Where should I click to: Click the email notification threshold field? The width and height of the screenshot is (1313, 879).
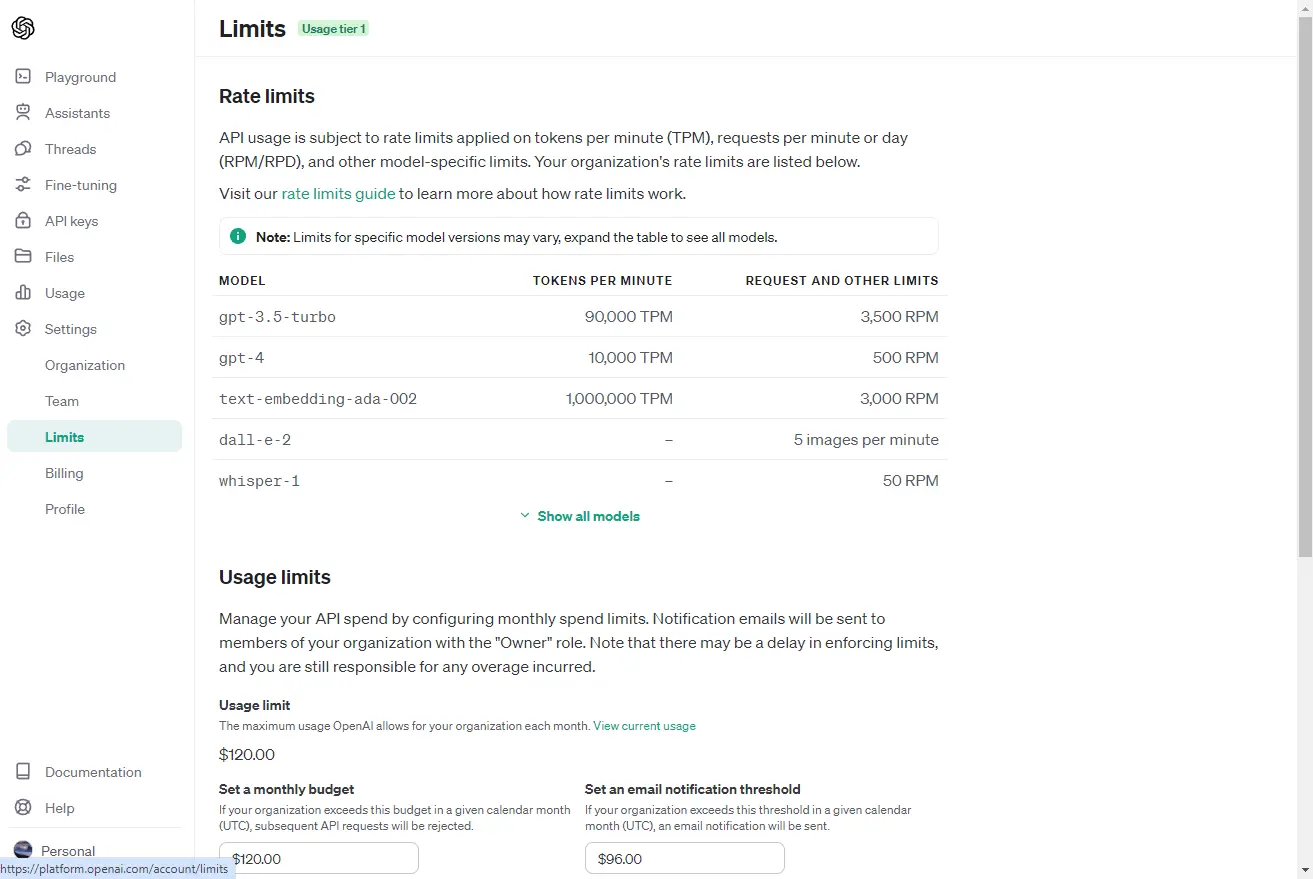coord(685,859)
